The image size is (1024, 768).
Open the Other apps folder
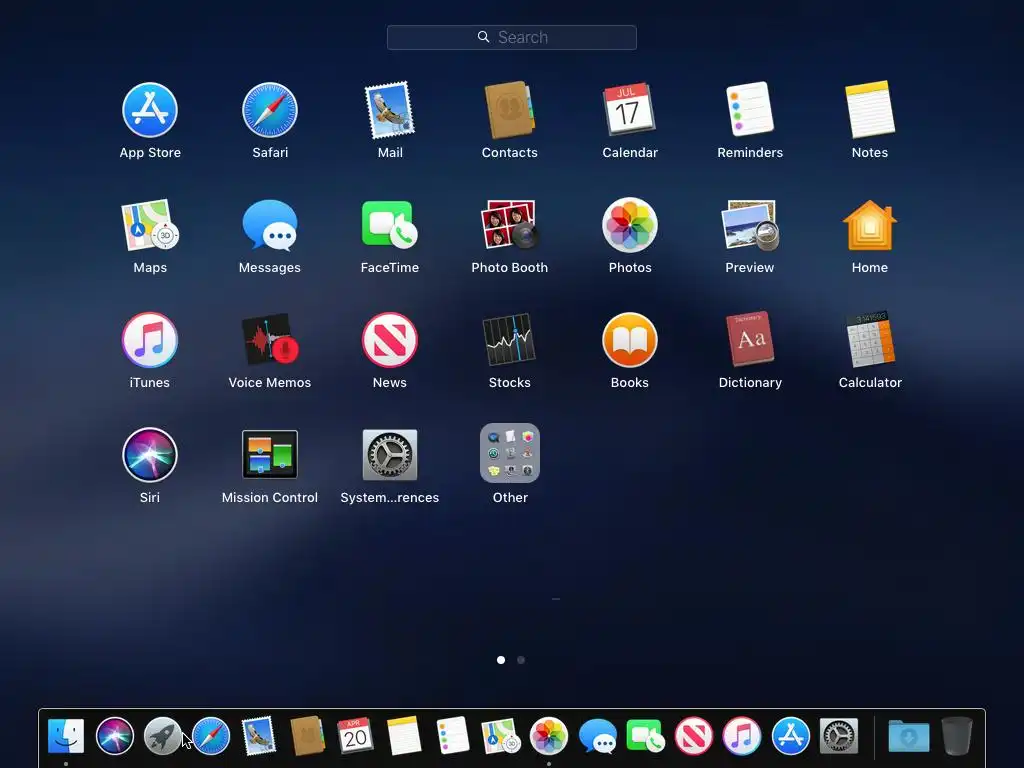coord(510,453)
